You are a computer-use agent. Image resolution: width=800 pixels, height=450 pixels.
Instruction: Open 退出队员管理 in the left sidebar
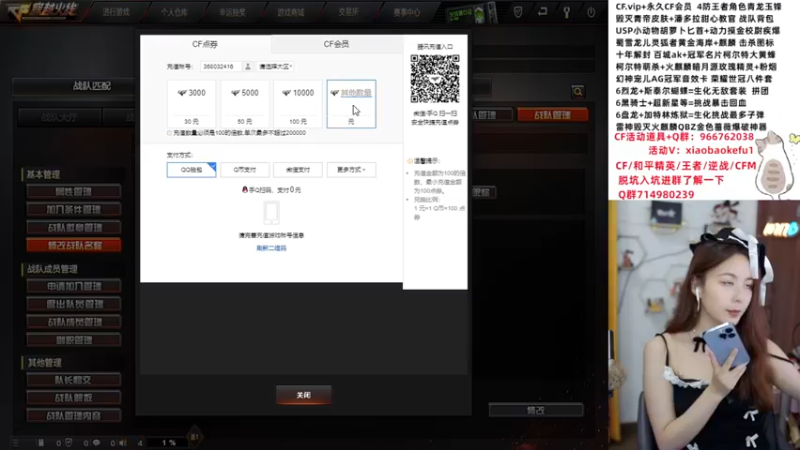pos(74,304)
